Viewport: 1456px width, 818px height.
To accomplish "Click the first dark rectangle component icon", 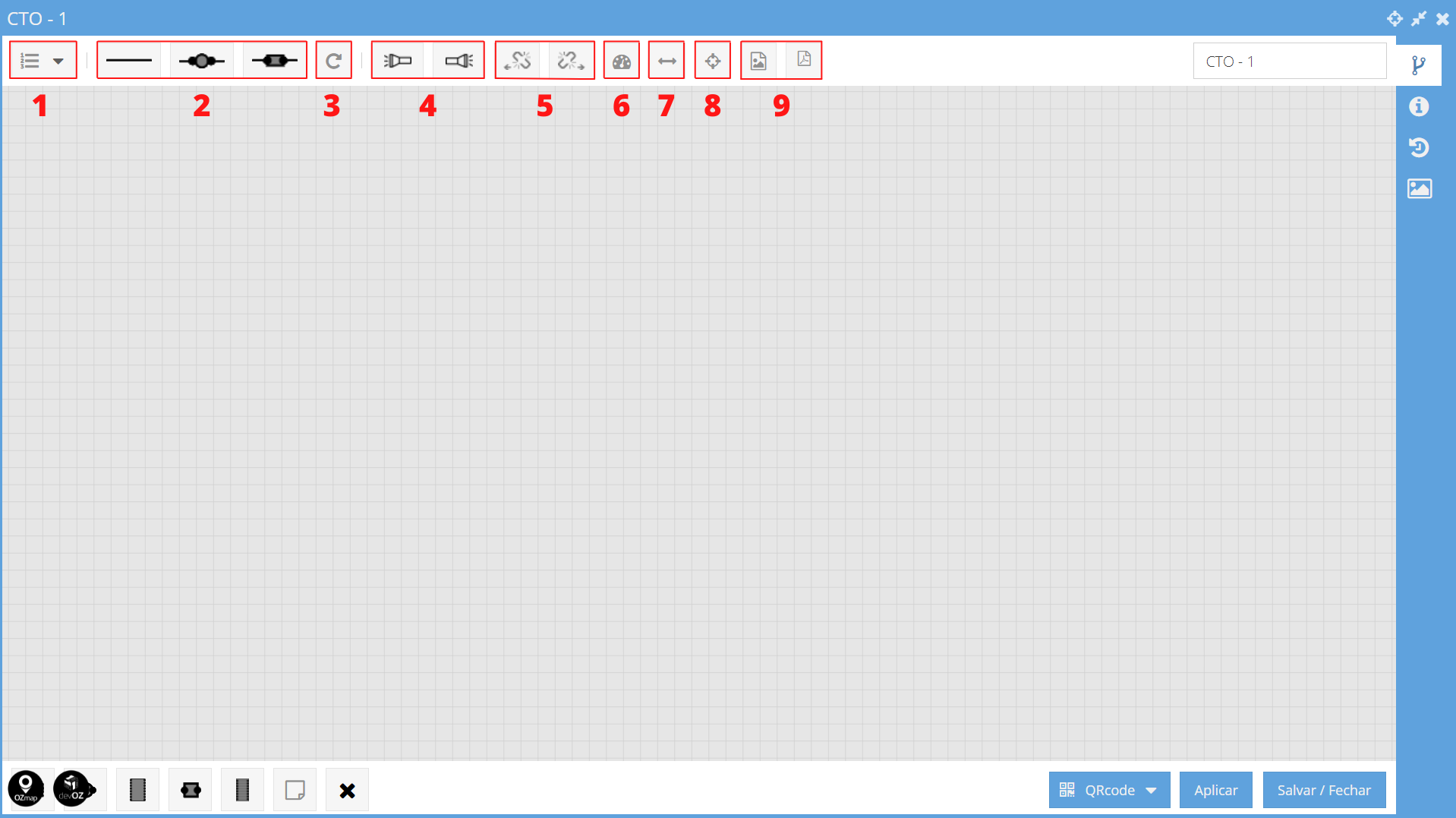I will pyautogui.click(x=137, y=790).
